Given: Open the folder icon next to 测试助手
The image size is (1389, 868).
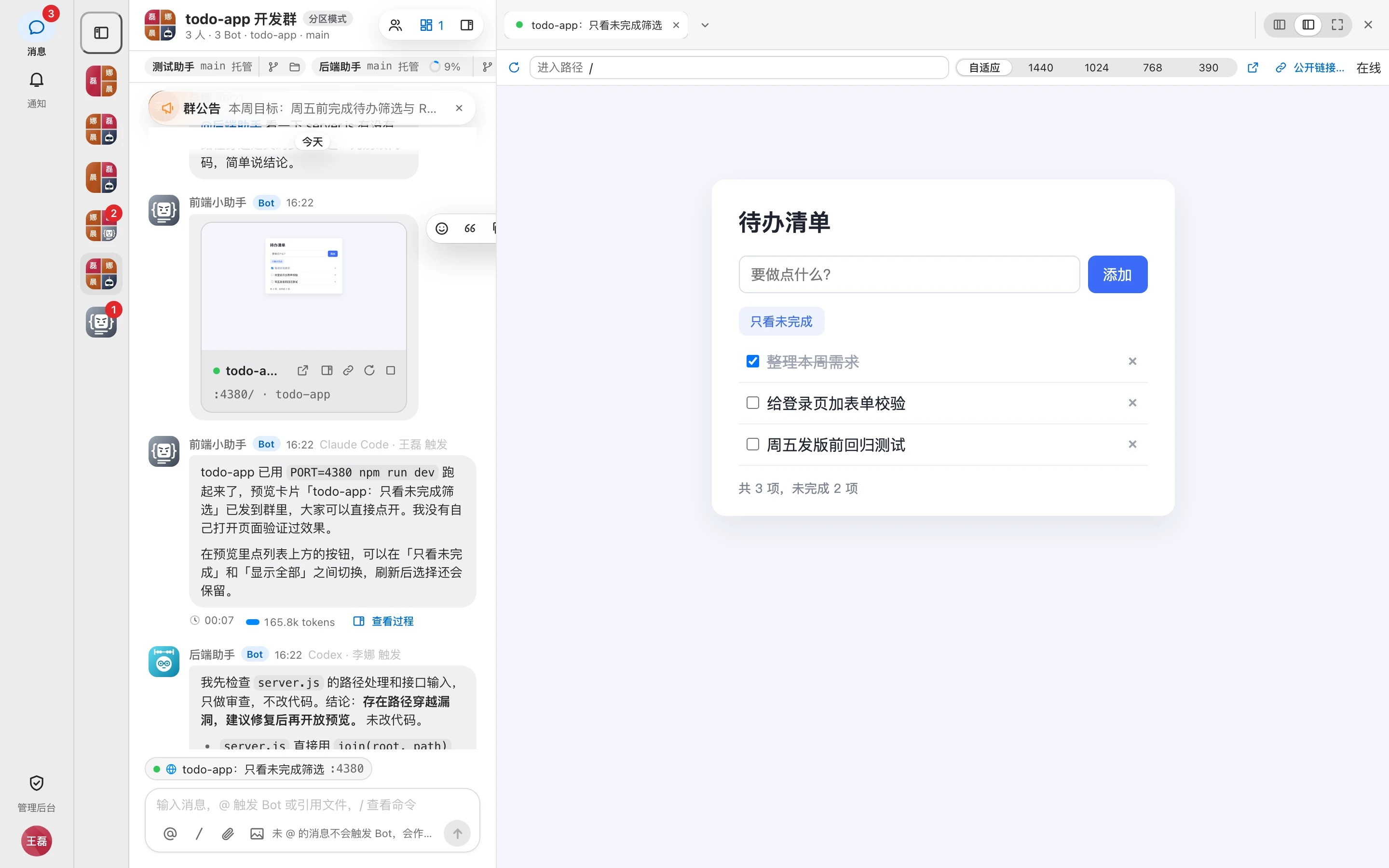Looking at the screenshot, I should 295,67.
